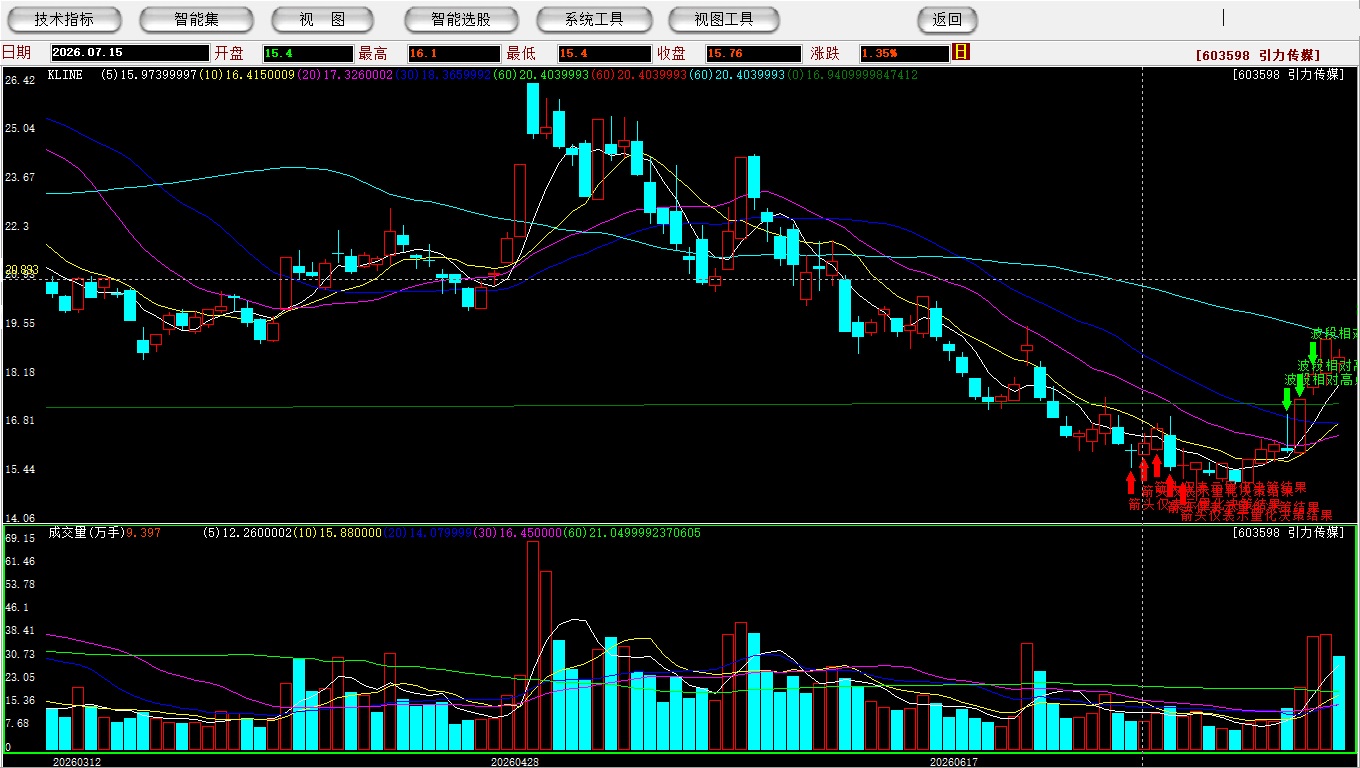Click the 26.42 price axis label
The image size is (1360, 768).
click(20, 80)
